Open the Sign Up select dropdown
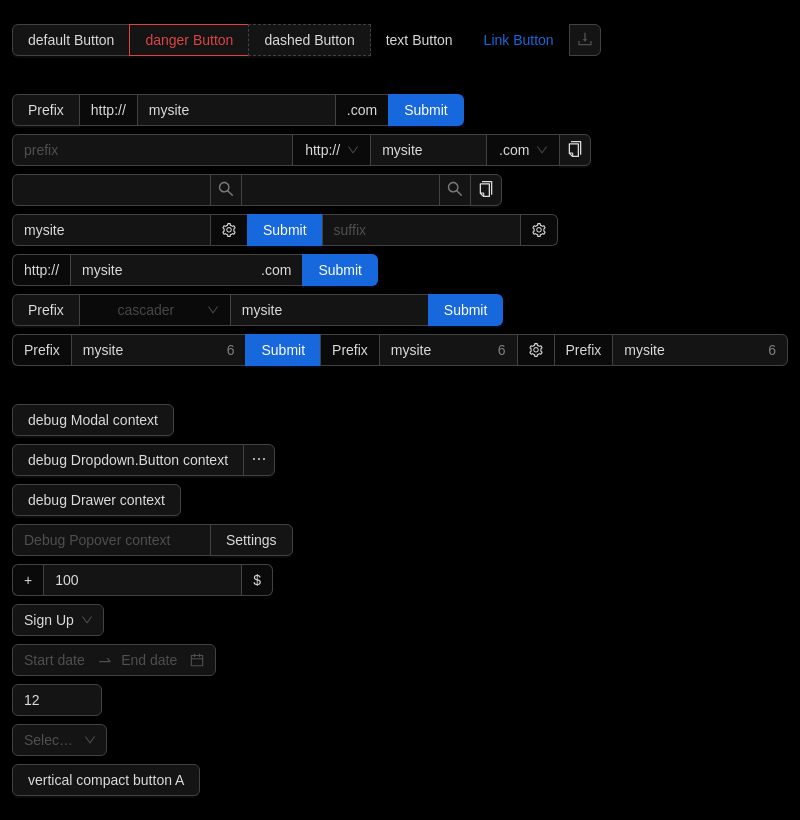This screenshot has width=800, height=820. [58, 620]
